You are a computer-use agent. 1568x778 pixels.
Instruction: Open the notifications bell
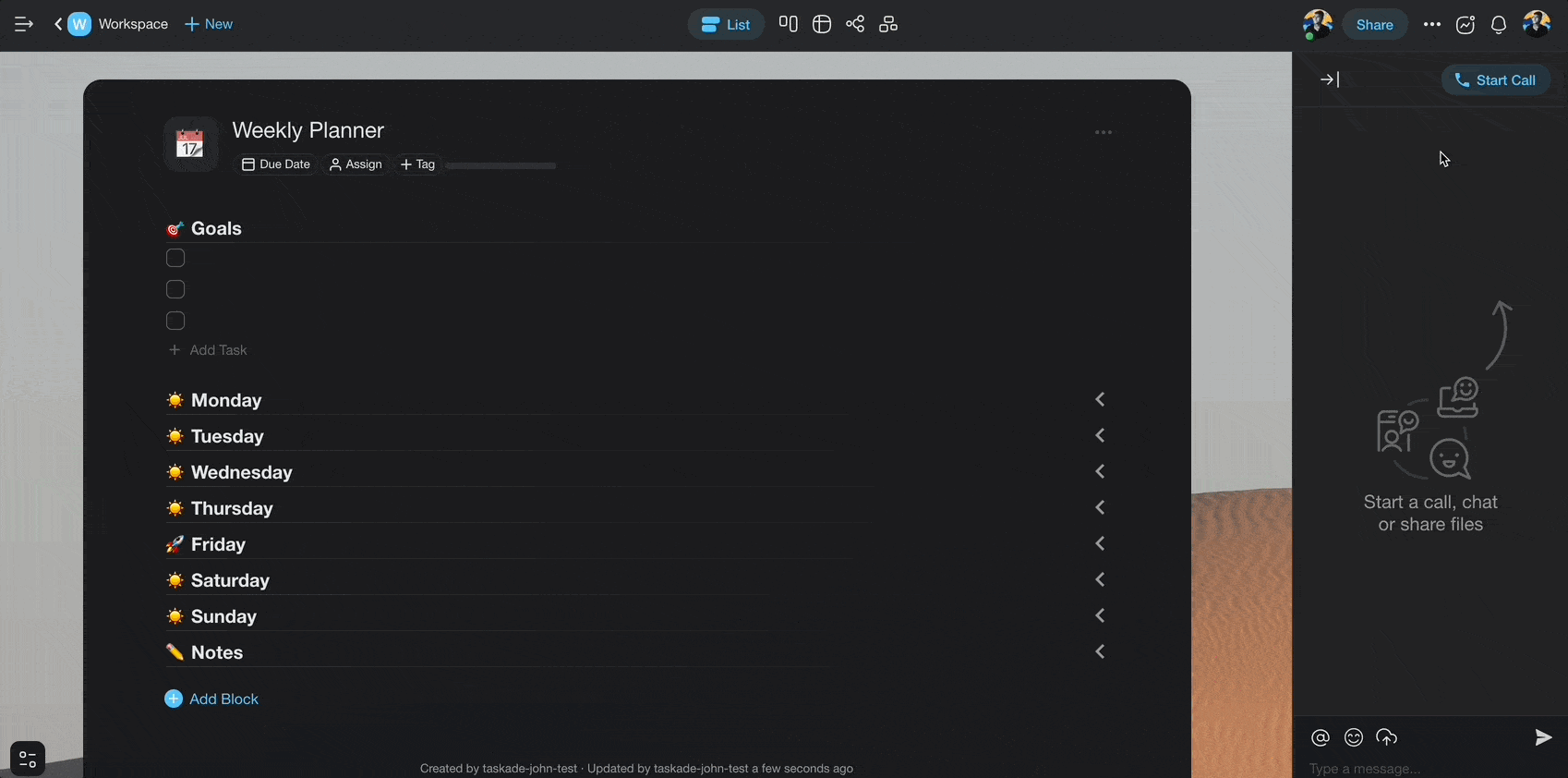(1499, 25)
